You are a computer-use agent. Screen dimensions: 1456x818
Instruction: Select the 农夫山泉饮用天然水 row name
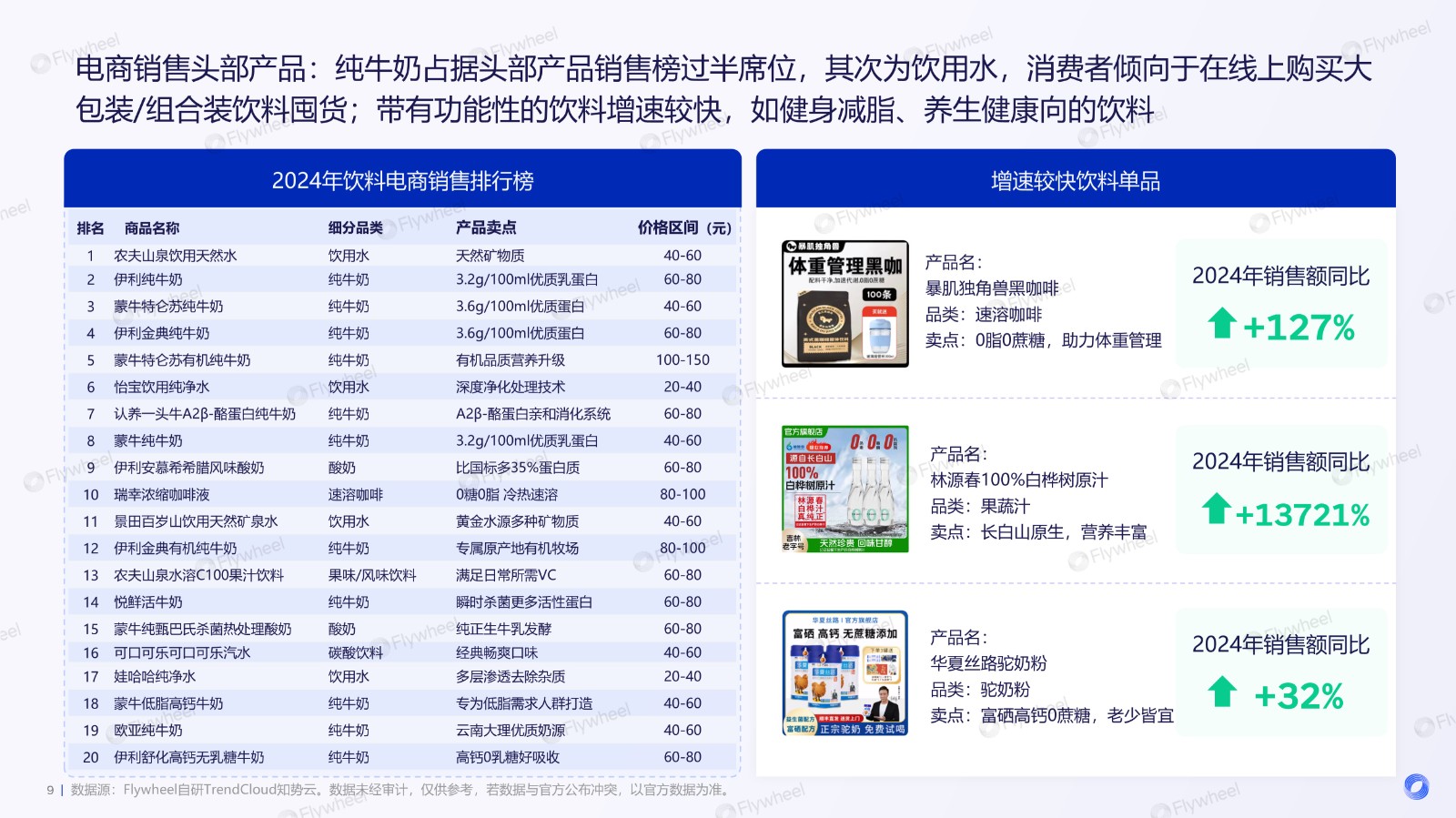pos(175,256)
